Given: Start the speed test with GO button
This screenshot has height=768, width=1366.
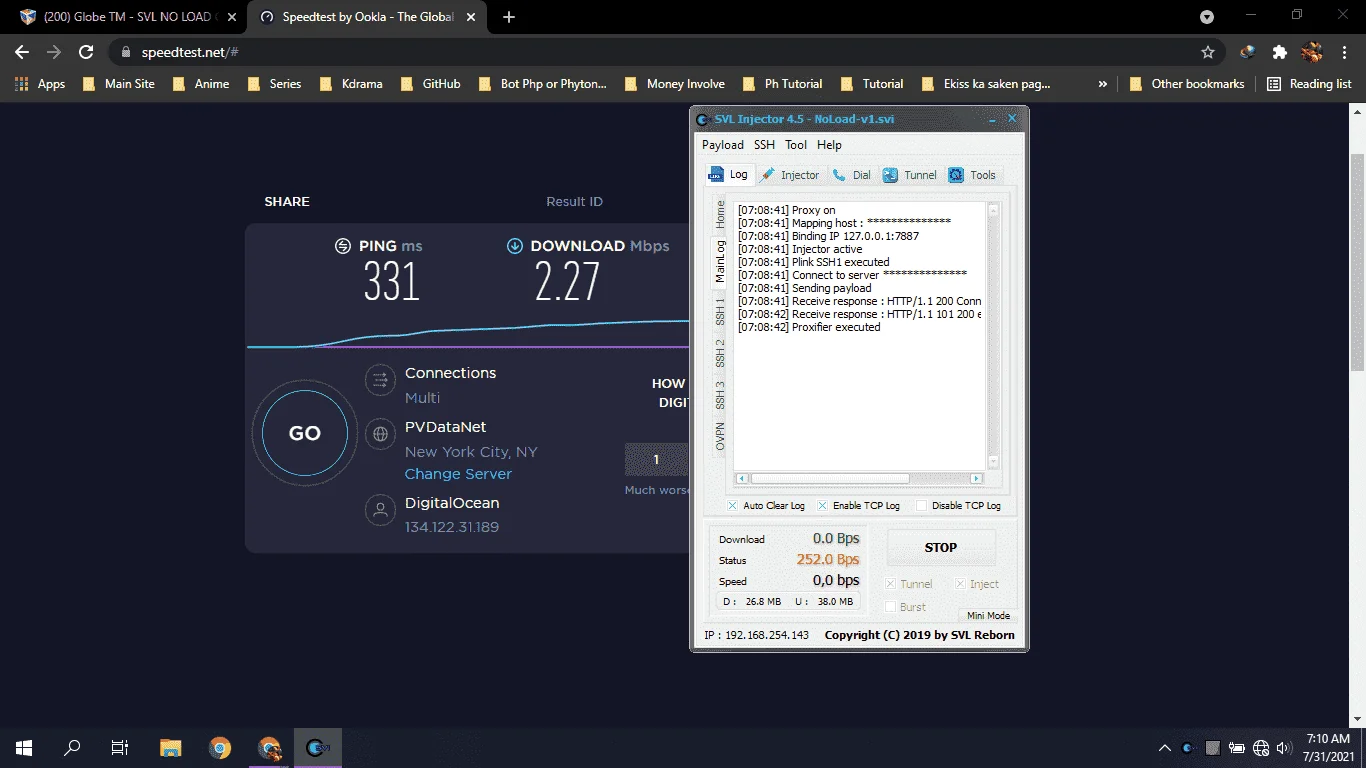Looking at the screenshot, I should tap(305, 434).
